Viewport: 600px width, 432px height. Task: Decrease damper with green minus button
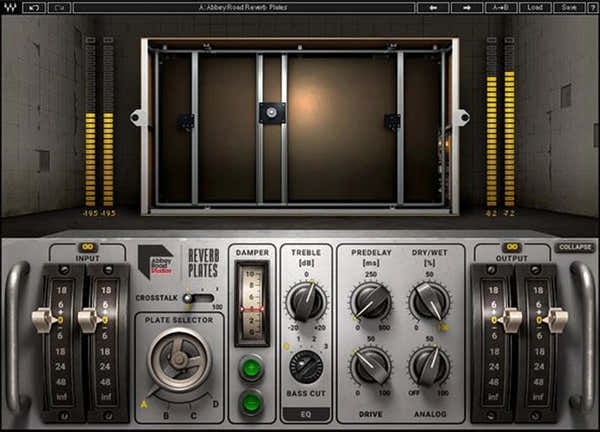(x=251, y=403)
